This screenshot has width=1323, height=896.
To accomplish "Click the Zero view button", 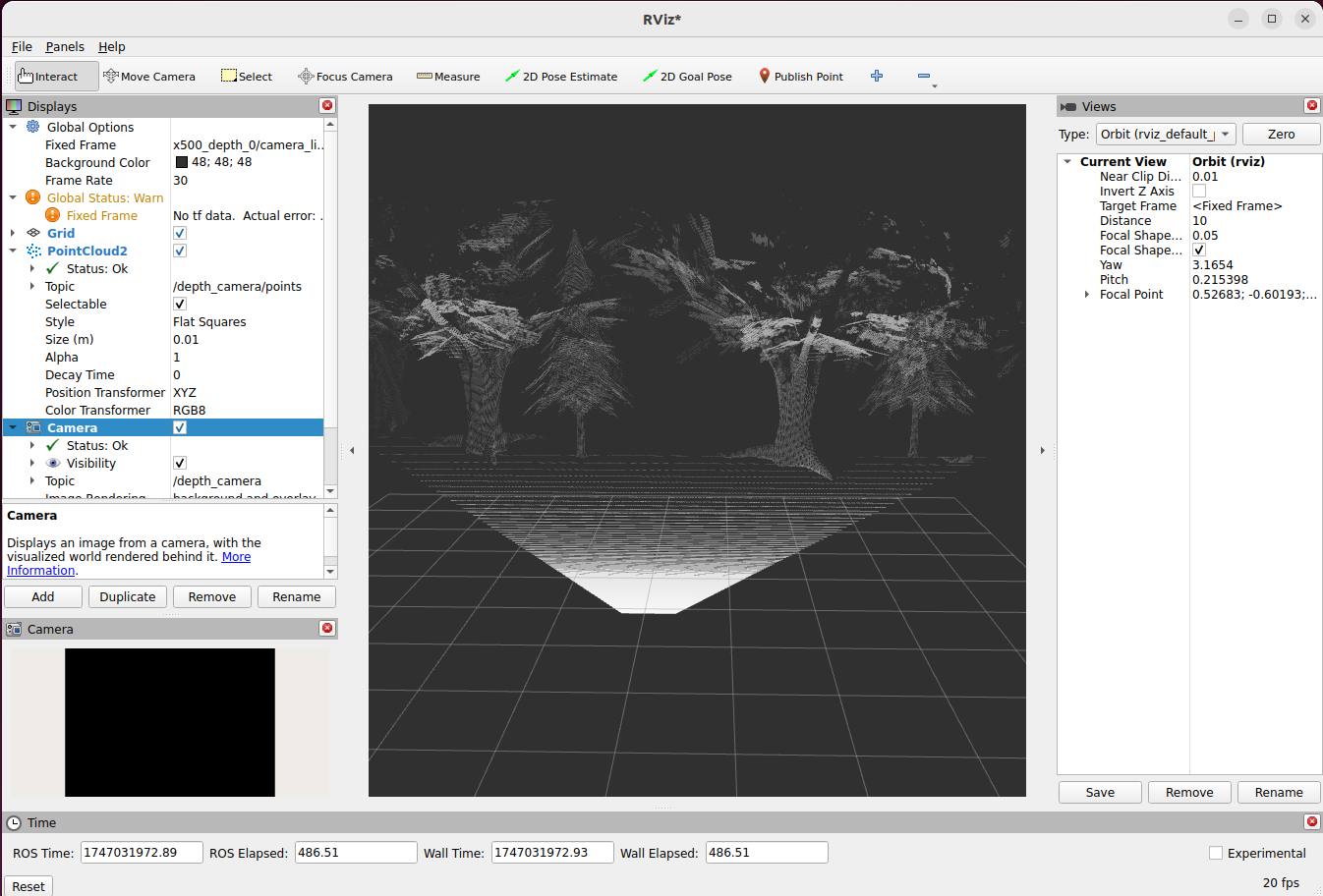I will (1281, 134).
